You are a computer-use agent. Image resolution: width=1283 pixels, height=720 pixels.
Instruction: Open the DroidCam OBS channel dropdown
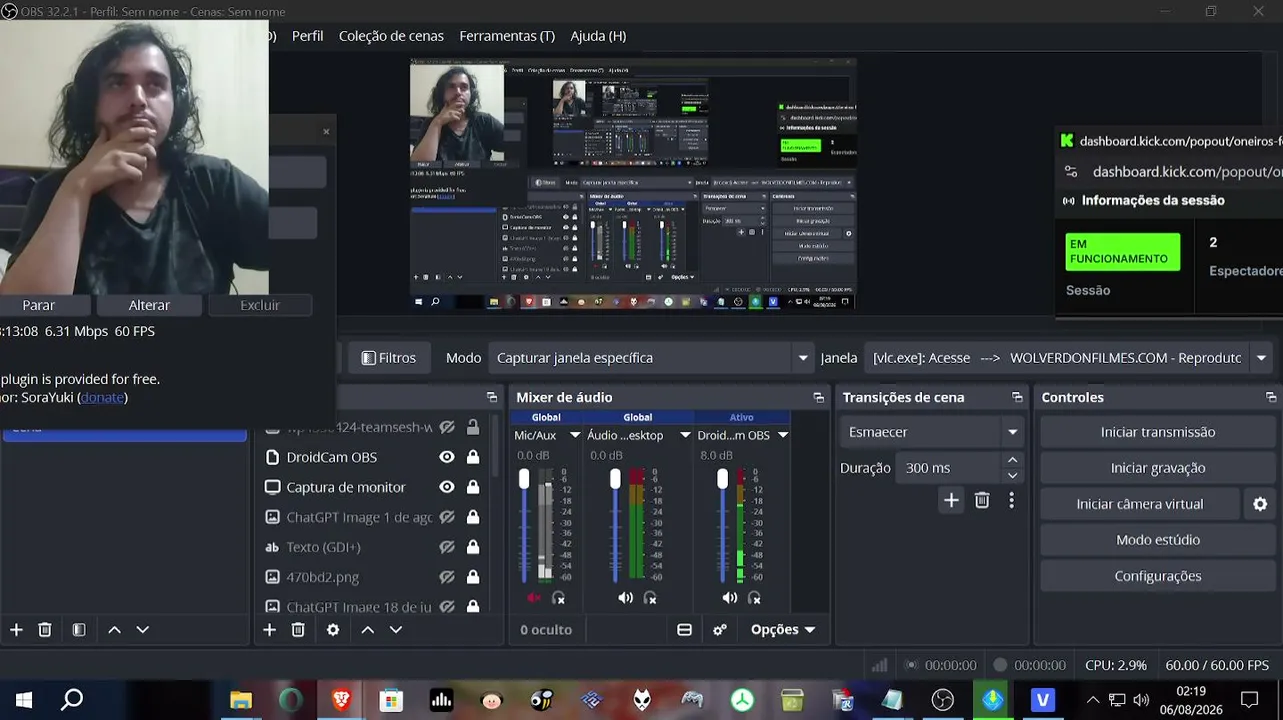tap(783, 435)
